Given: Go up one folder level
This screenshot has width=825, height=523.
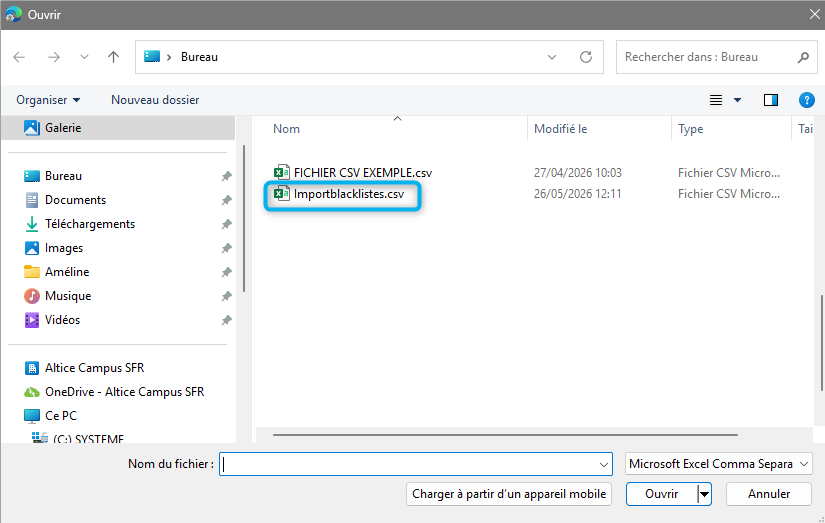Looking at the screenshot, I should click(x=114, y=57).
